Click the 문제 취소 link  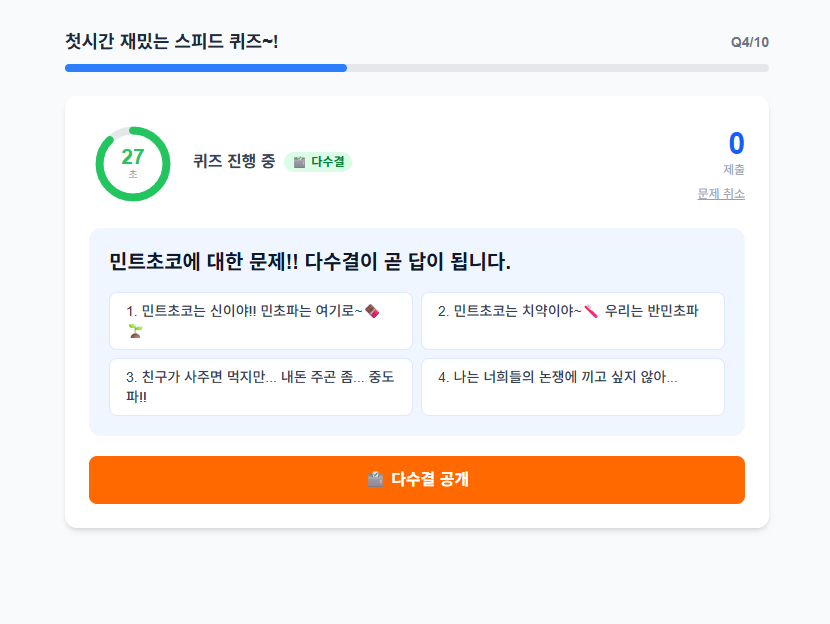[721, 194]
